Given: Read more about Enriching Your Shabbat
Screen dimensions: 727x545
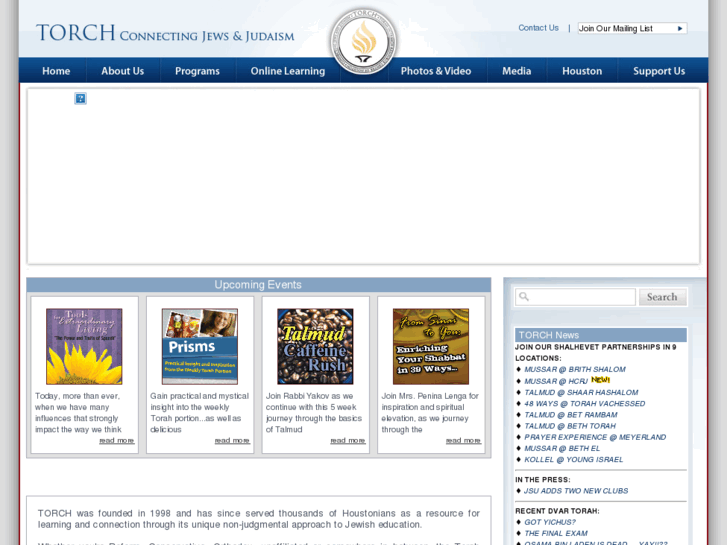Looking at the screenshot, I should (x=463, y=441).
